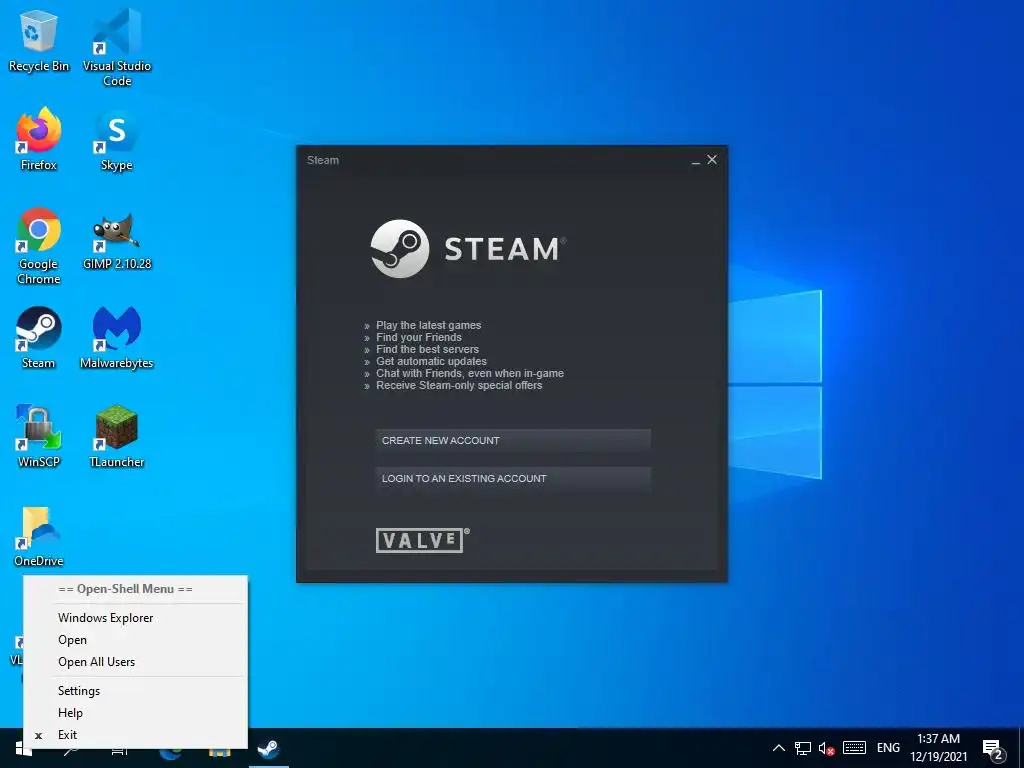1024x768 pixels.
Task: Click Create New Account button
Action: click(x=513, y=441)
